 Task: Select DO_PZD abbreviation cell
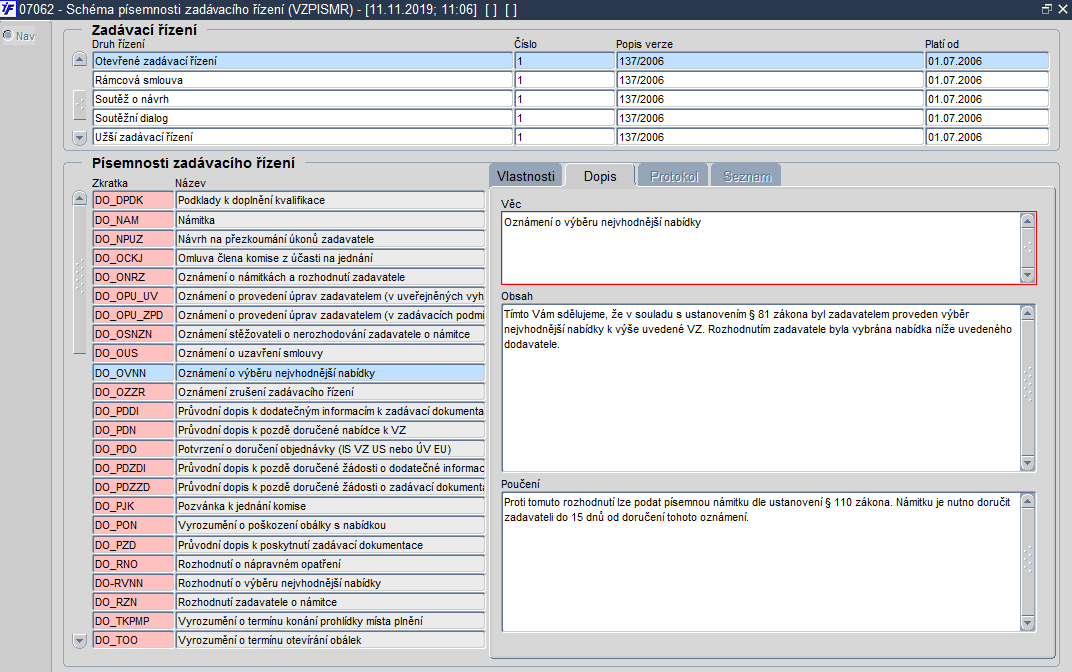(x=133, y=546)
